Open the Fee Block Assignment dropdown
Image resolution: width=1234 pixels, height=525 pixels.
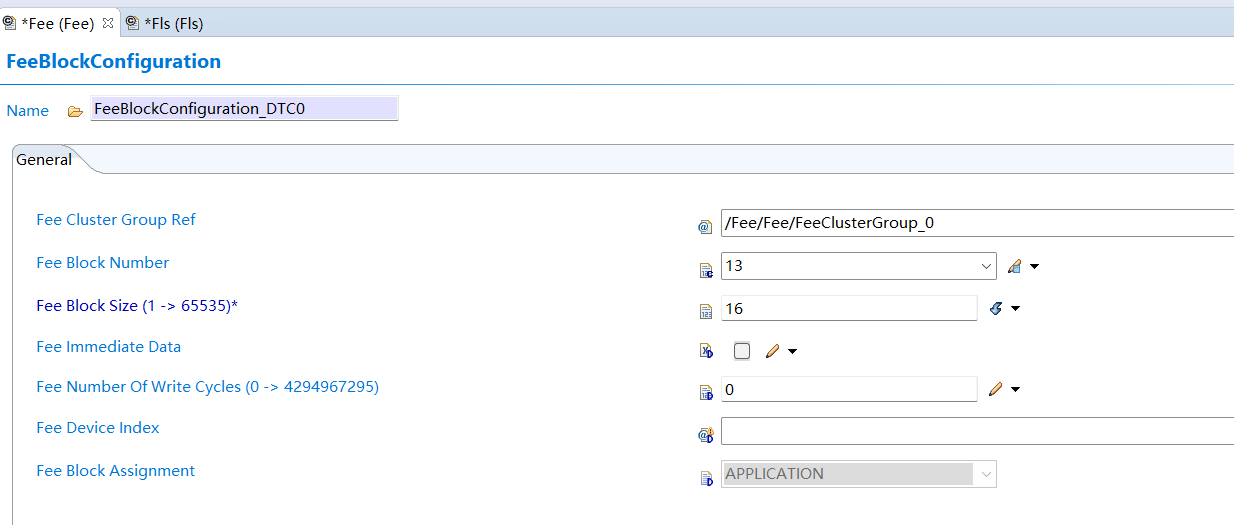(x=986, y=474)
